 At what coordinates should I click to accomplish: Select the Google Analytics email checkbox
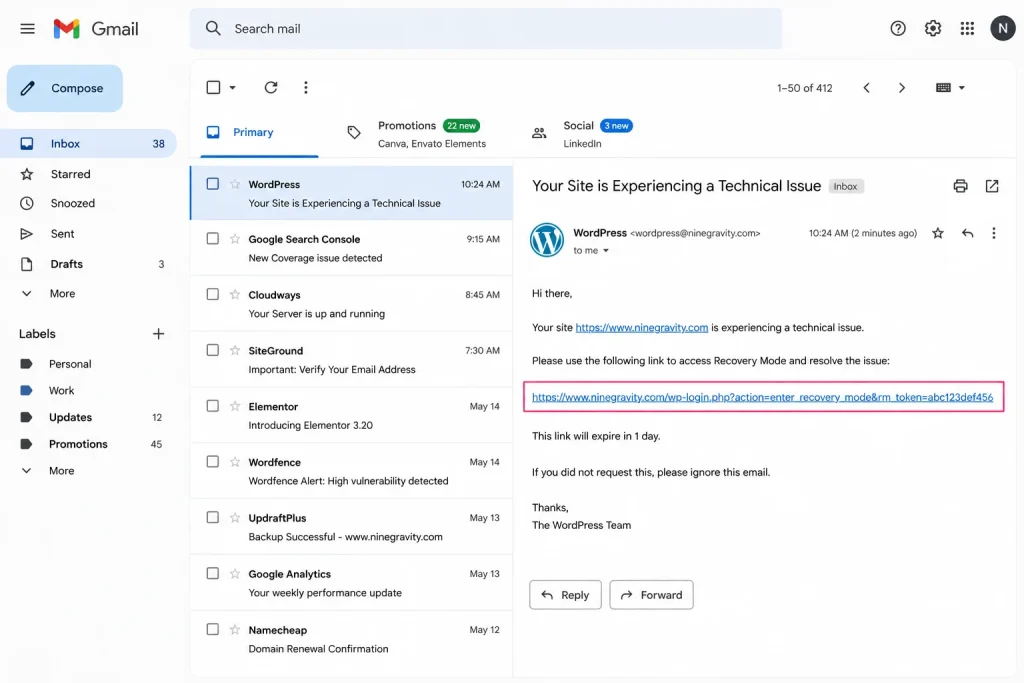[x=213, y=573]
